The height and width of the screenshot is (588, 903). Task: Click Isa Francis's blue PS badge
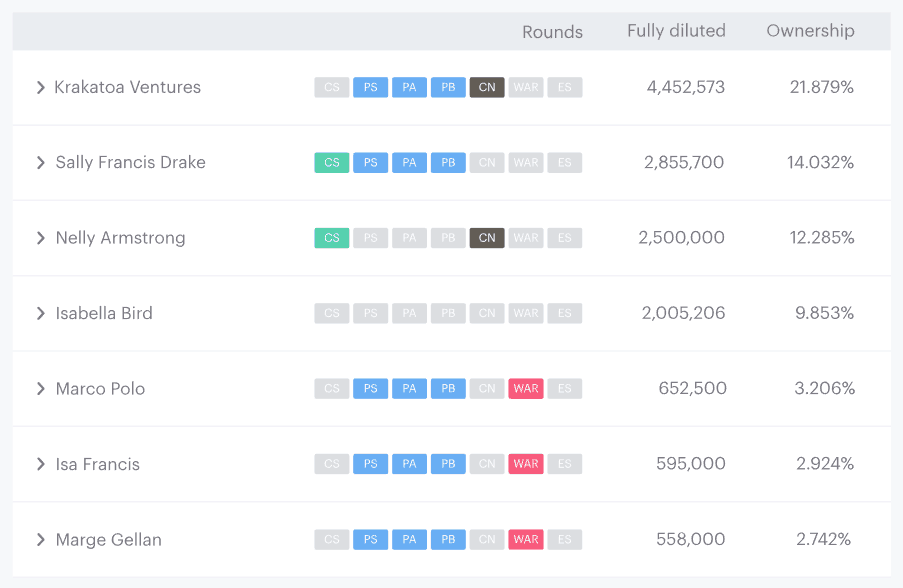(x=371, y=464)
